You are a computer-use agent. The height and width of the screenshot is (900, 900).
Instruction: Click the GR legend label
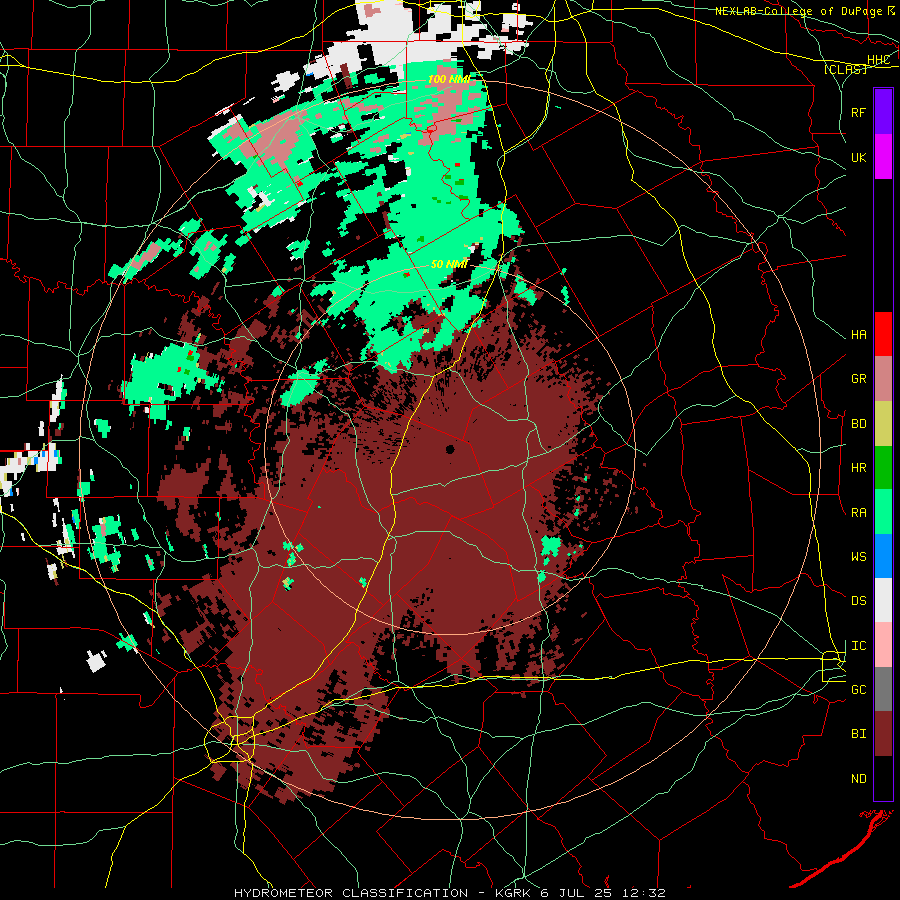click(x=858, y=379)
